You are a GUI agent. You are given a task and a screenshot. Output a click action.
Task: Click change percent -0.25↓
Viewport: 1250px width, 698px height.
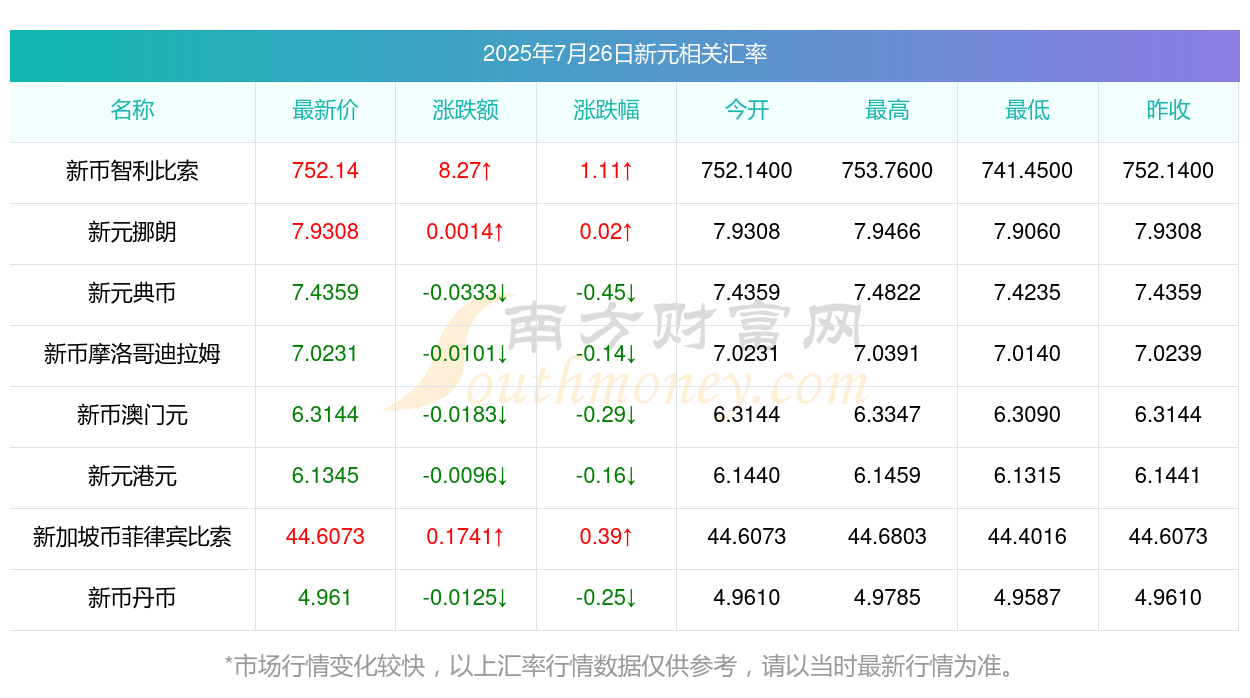[x=606, y=598]
